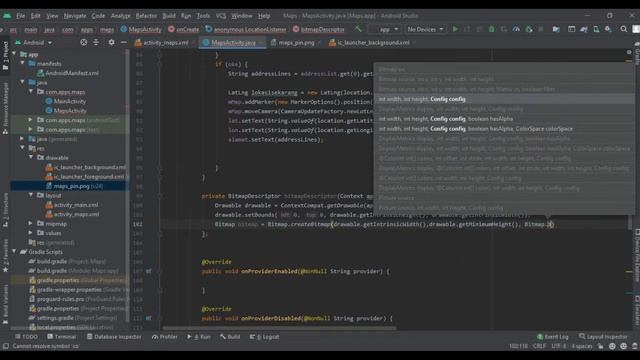Click Collapse All icon in project panel
This screenshot has height=360, width=640.
(96, 42)
